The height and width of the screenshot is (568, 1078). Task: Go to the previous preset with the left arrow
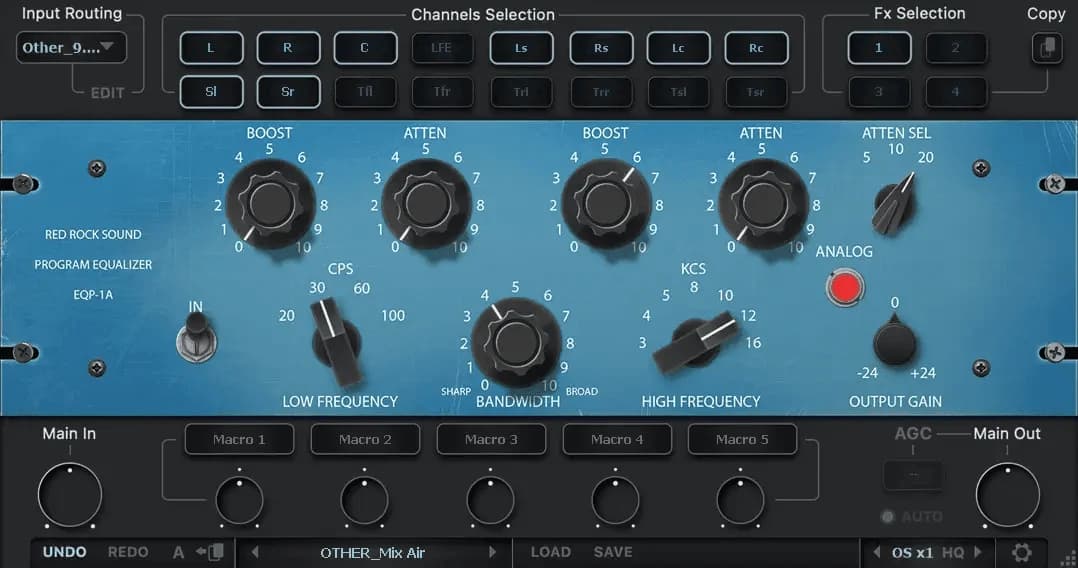point(255,552)
